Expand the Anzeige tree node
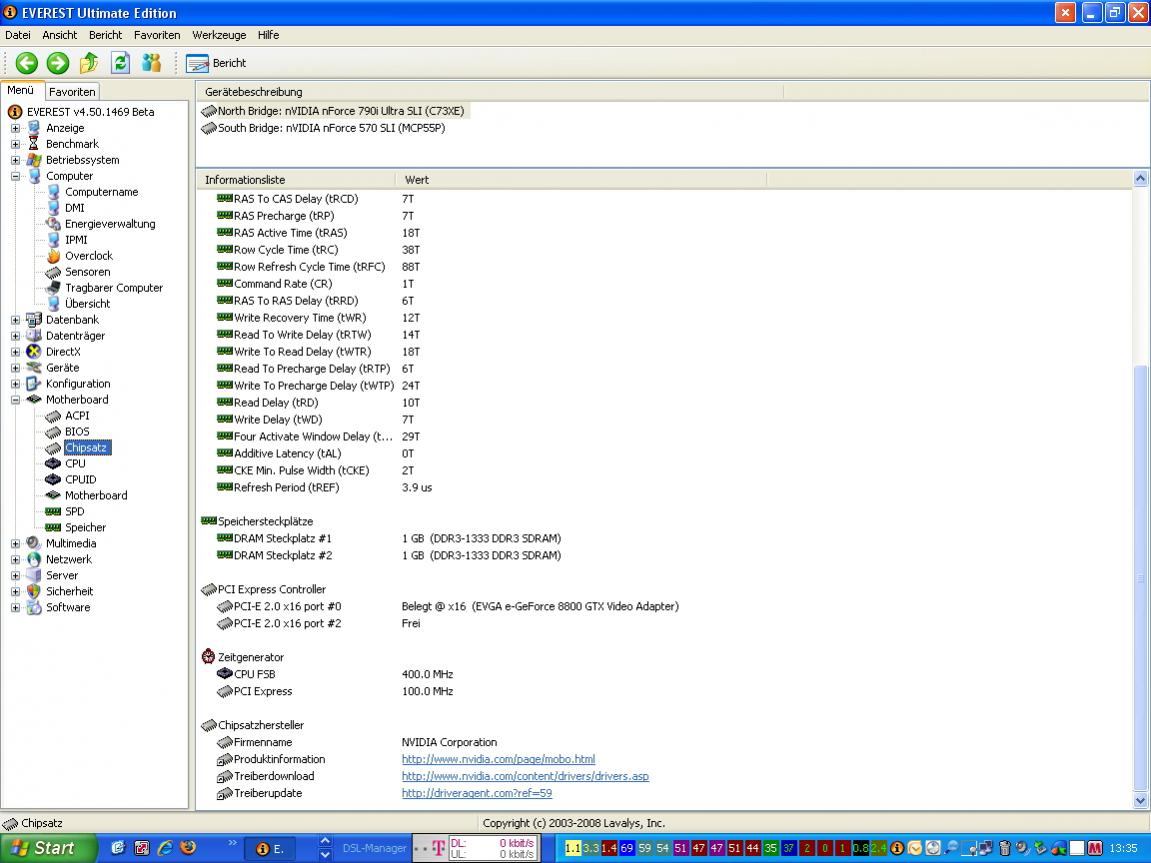The height and width of the screenshot is (863, 1151). 15,128
